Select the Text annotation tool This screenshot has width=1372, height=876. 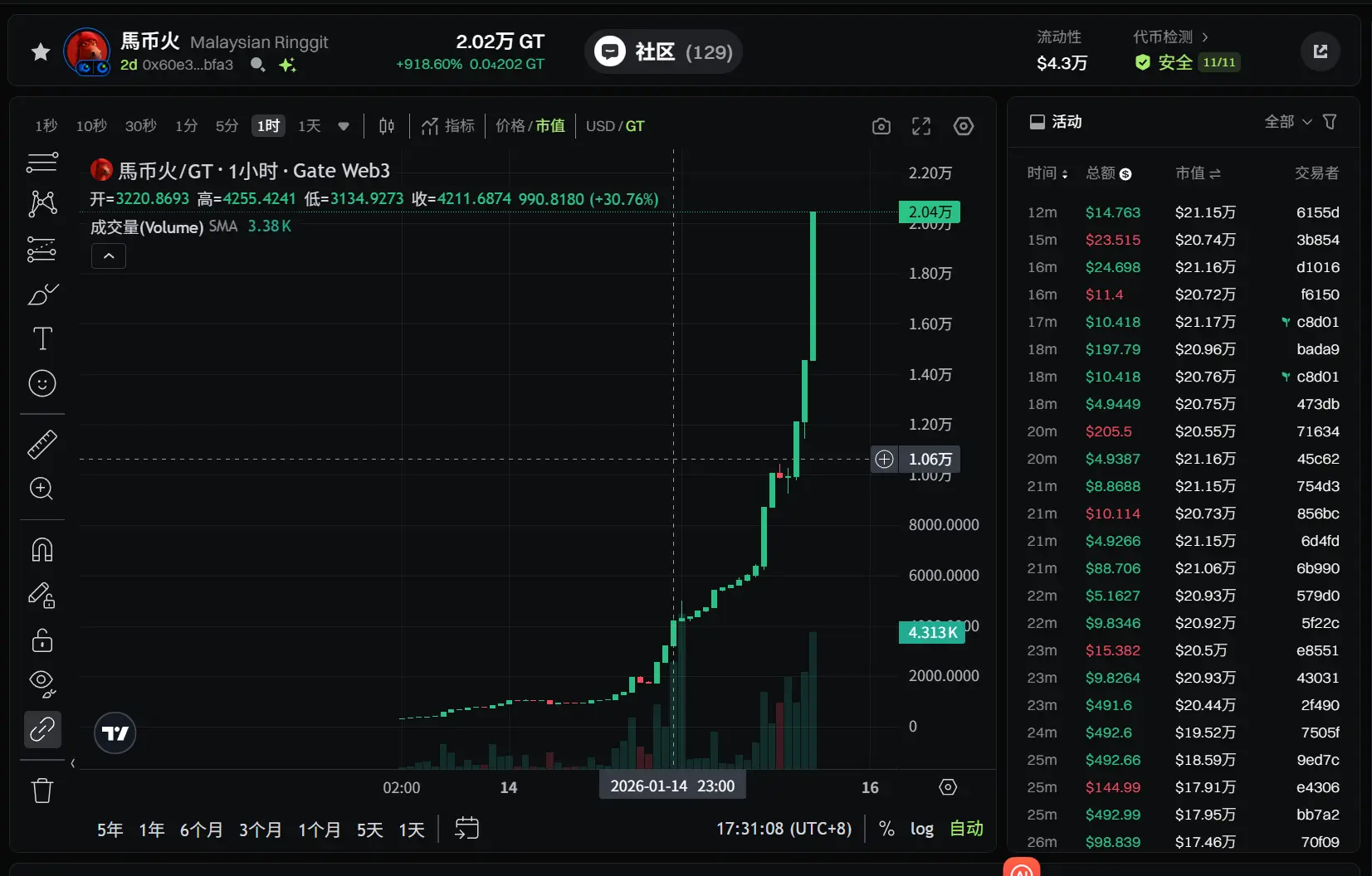[42, 338]
